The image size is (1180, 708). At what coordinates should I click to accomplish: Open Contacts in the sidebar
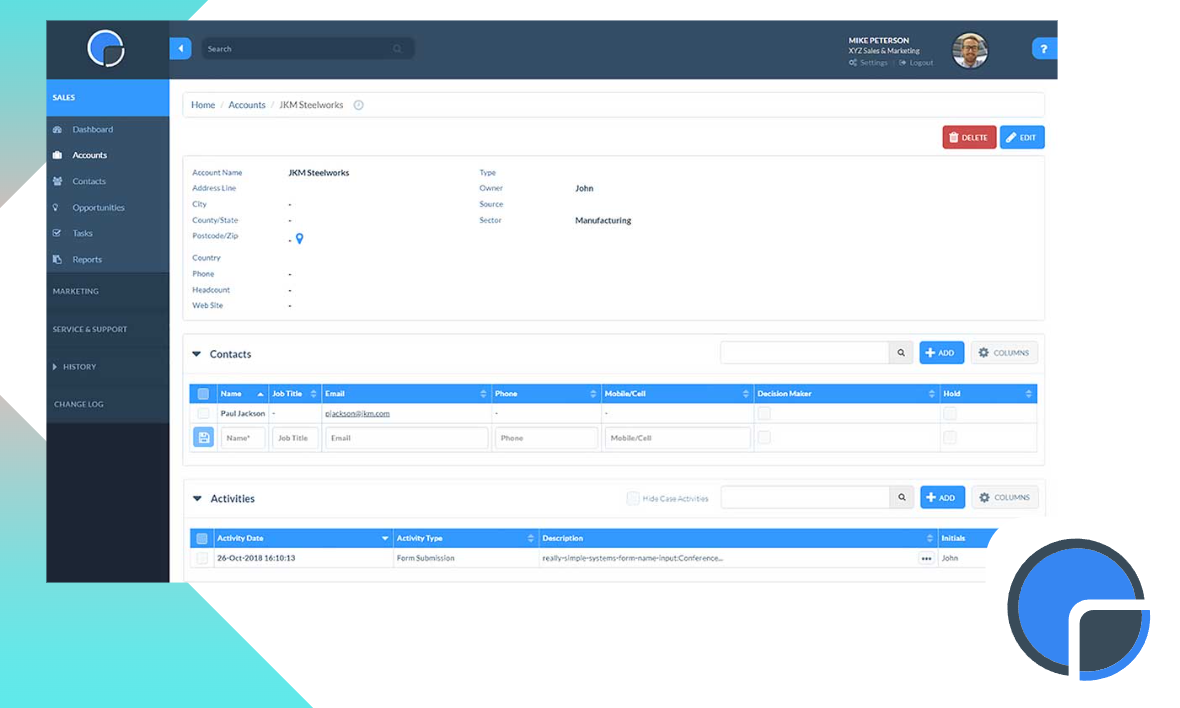[x=89, y=181]
